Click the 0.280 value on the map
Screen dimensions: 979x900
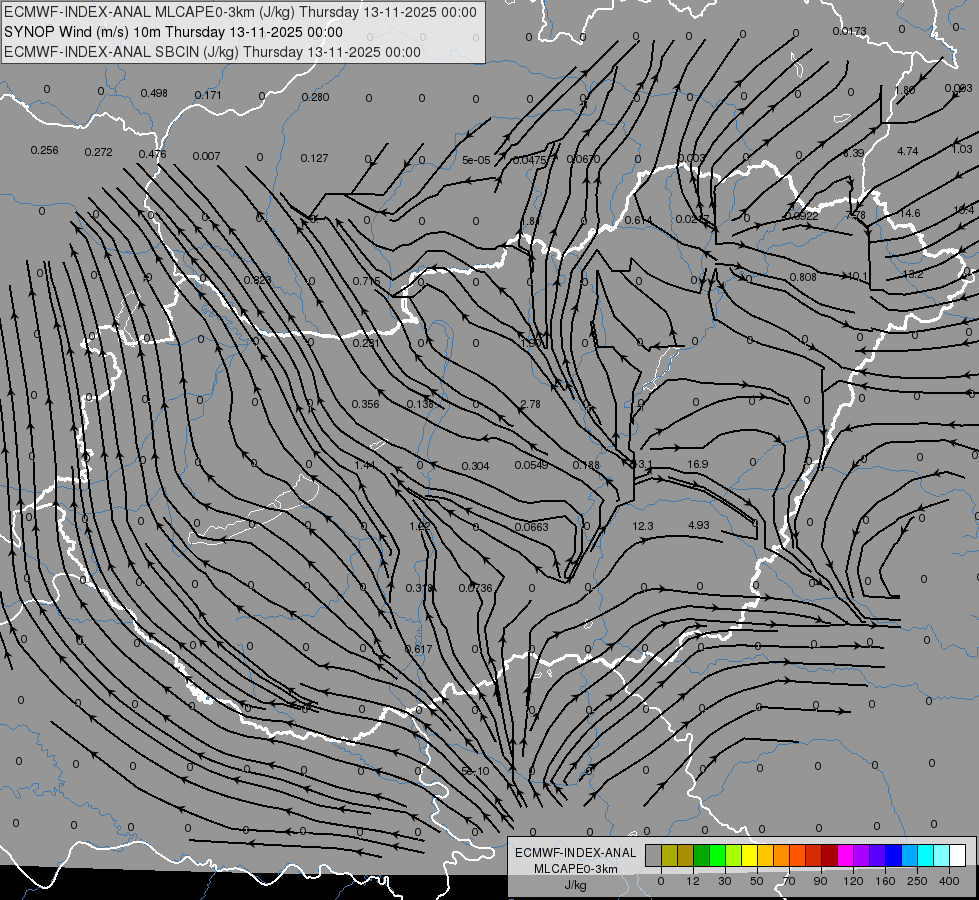coord(315,97)
